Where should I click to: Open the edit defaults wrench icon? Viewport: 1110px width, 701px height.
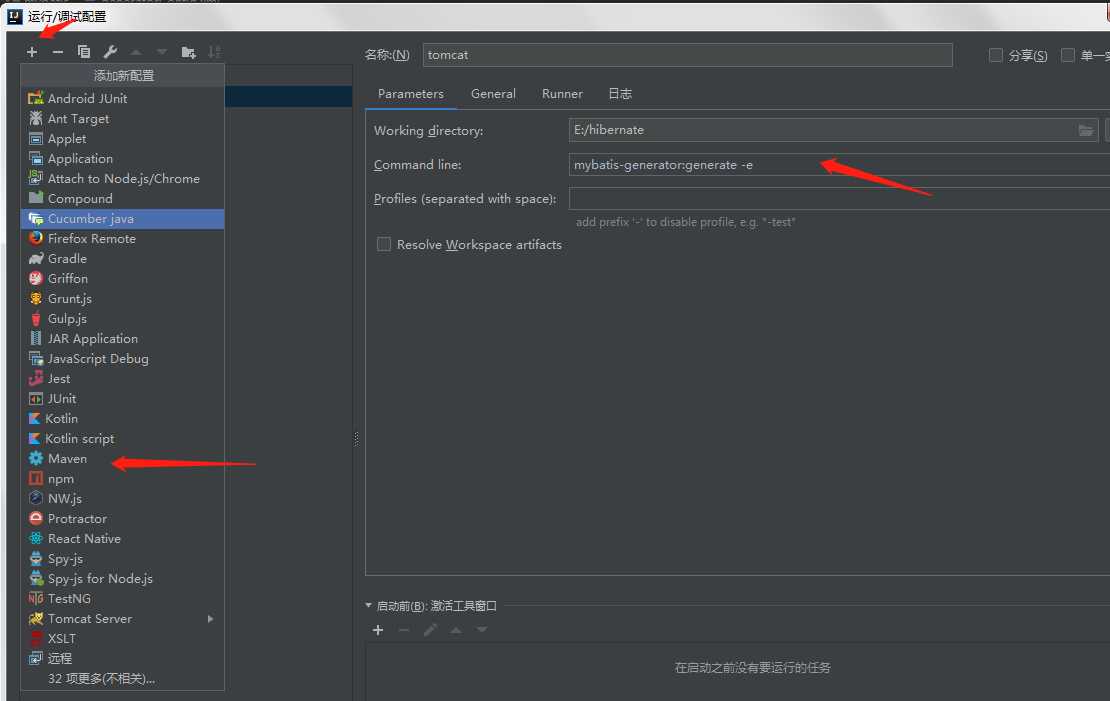coord(110,52)
